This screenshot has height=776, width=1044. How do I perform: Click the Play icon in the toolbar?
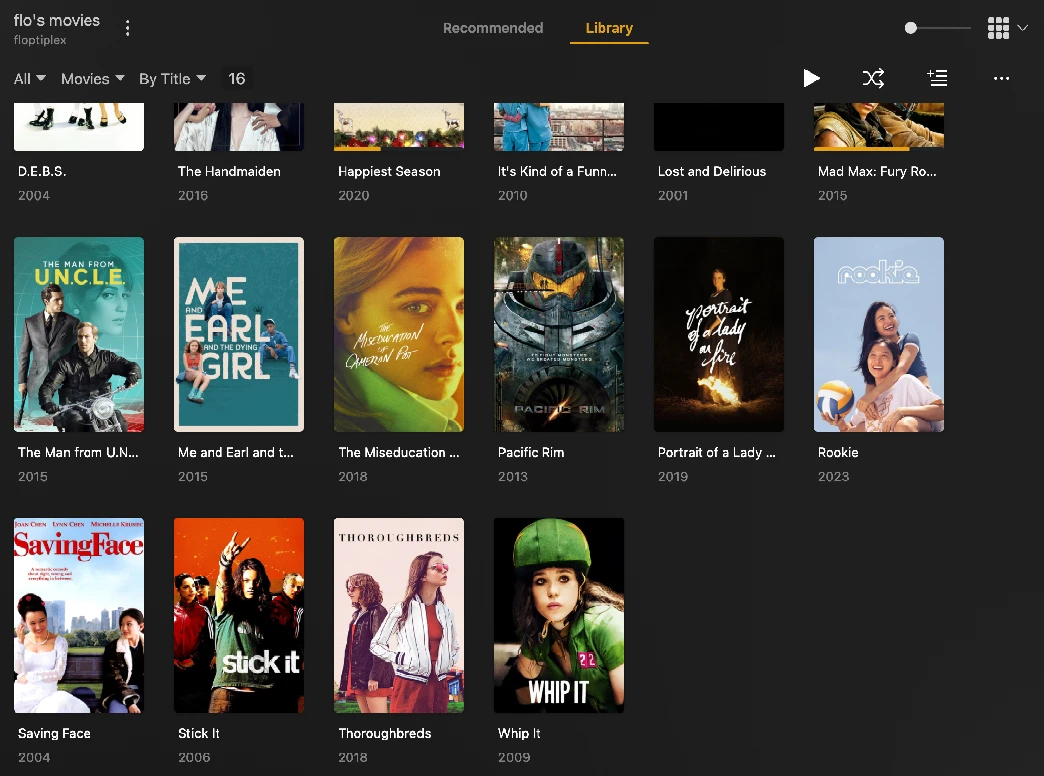(811, 78)
